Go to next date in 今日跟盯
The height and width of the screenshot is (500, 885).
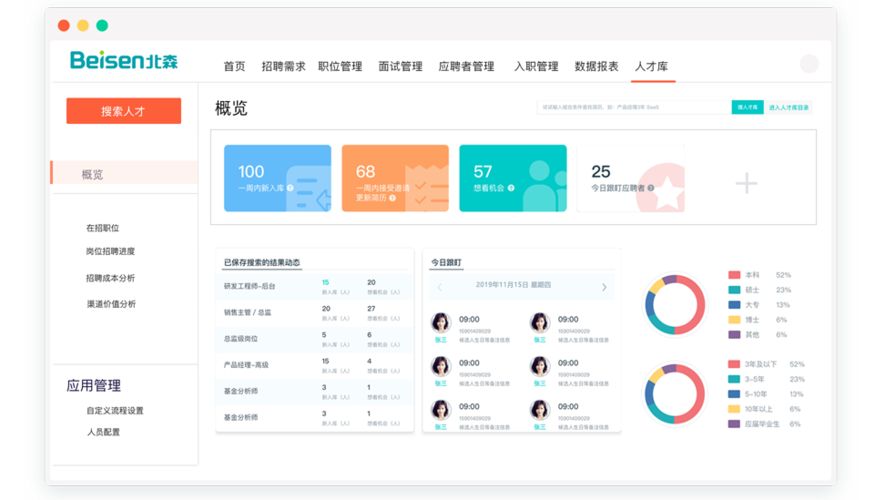point(604,287)
